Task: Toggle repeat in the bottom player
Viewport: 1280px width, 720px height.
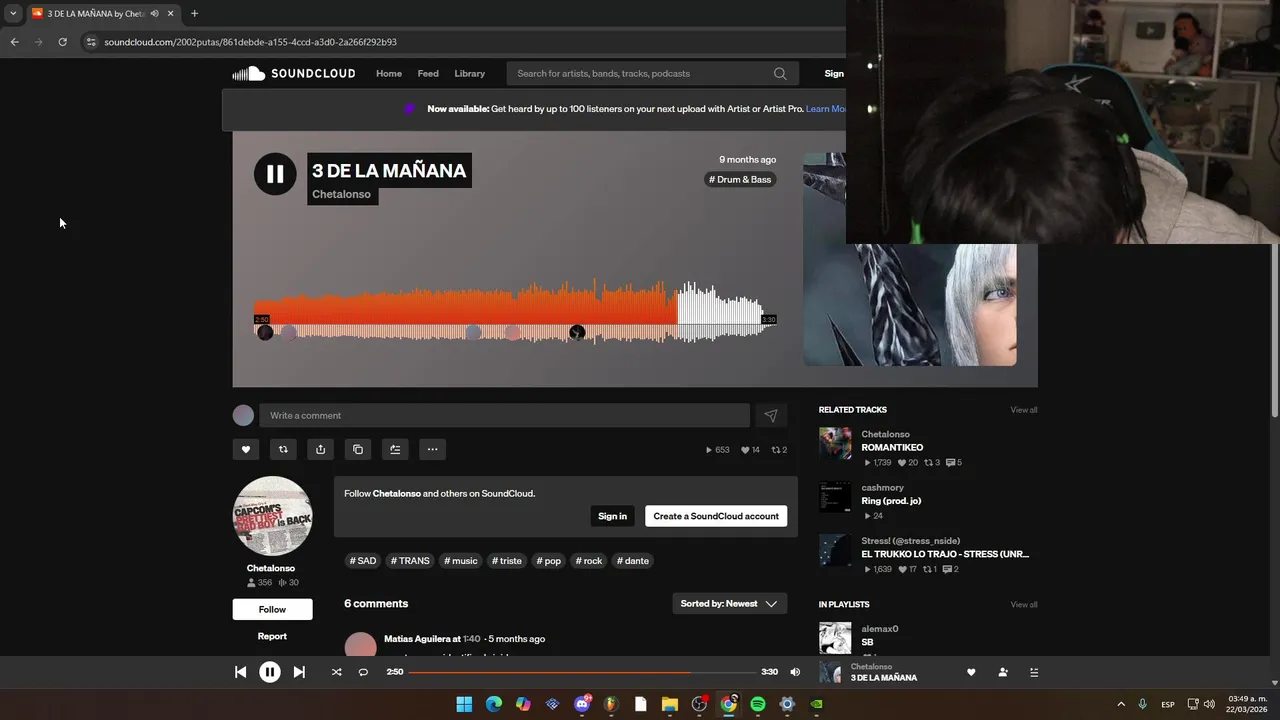Action: point(363,672)
